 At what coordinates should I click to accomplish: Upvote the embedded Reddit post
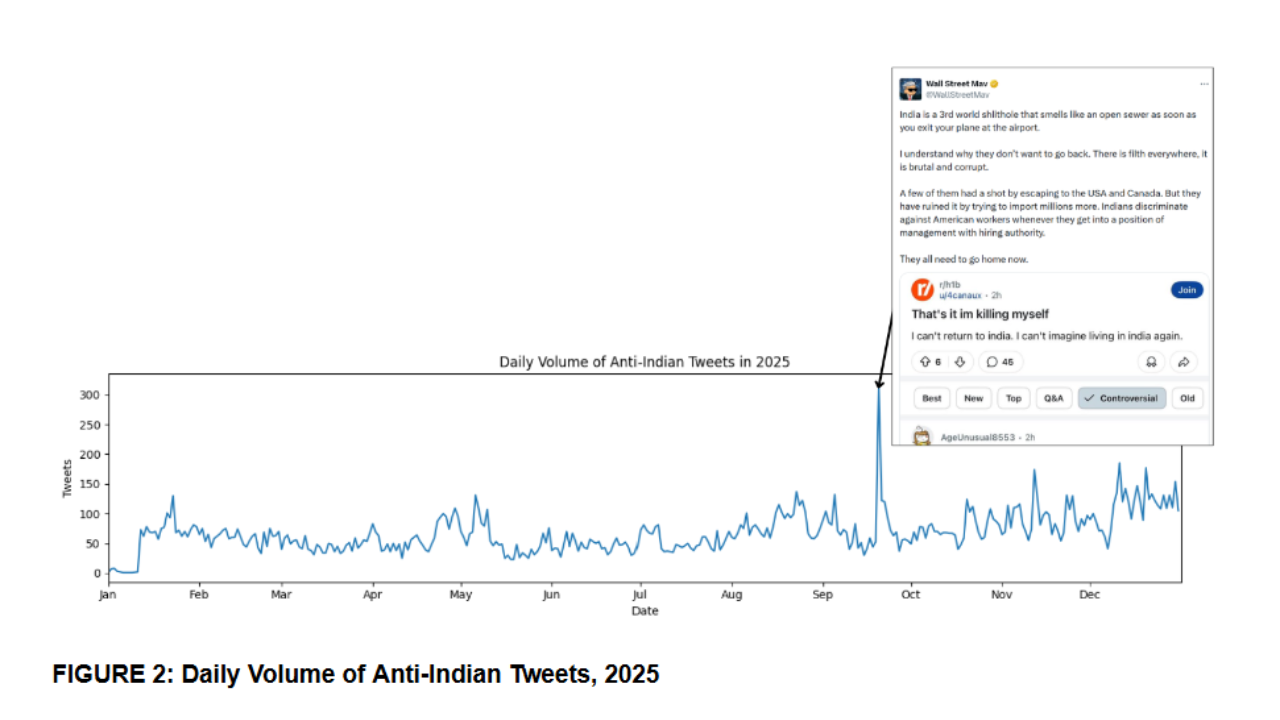pos(925,362)
